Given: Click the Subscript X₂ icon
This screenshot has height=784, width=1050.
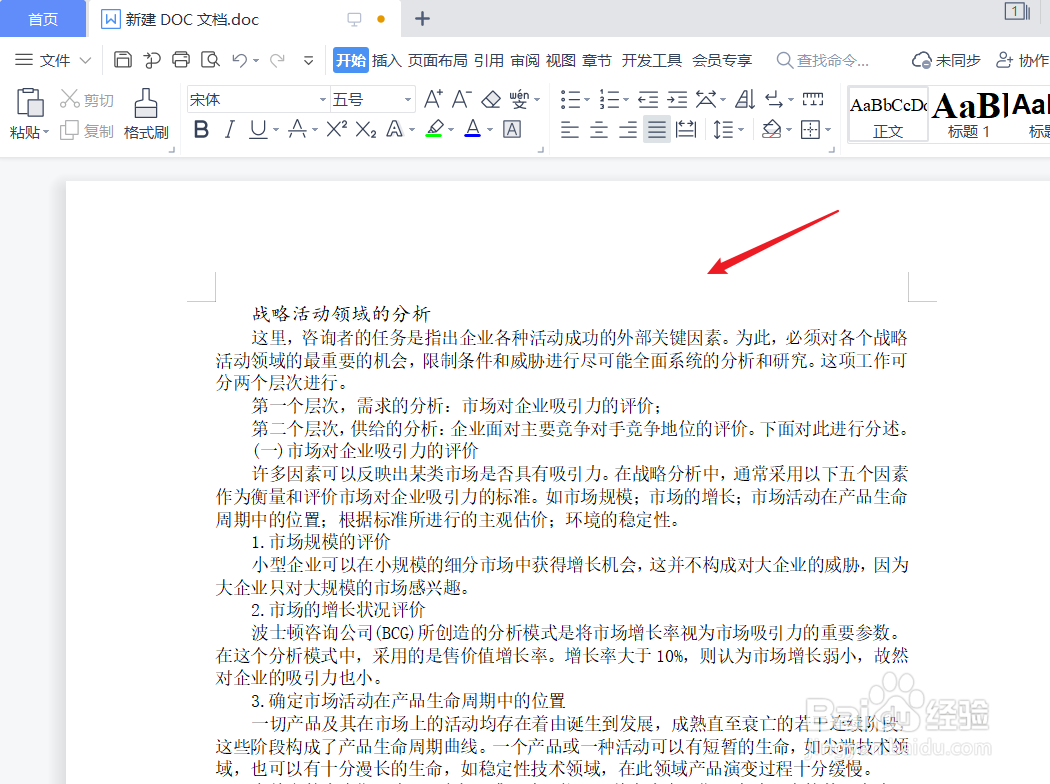Looking at the screenshot, I should coord(366,129).
